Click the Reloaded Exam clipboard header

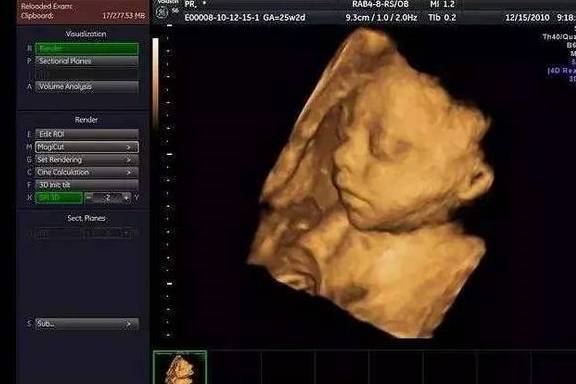click(83, 11)
